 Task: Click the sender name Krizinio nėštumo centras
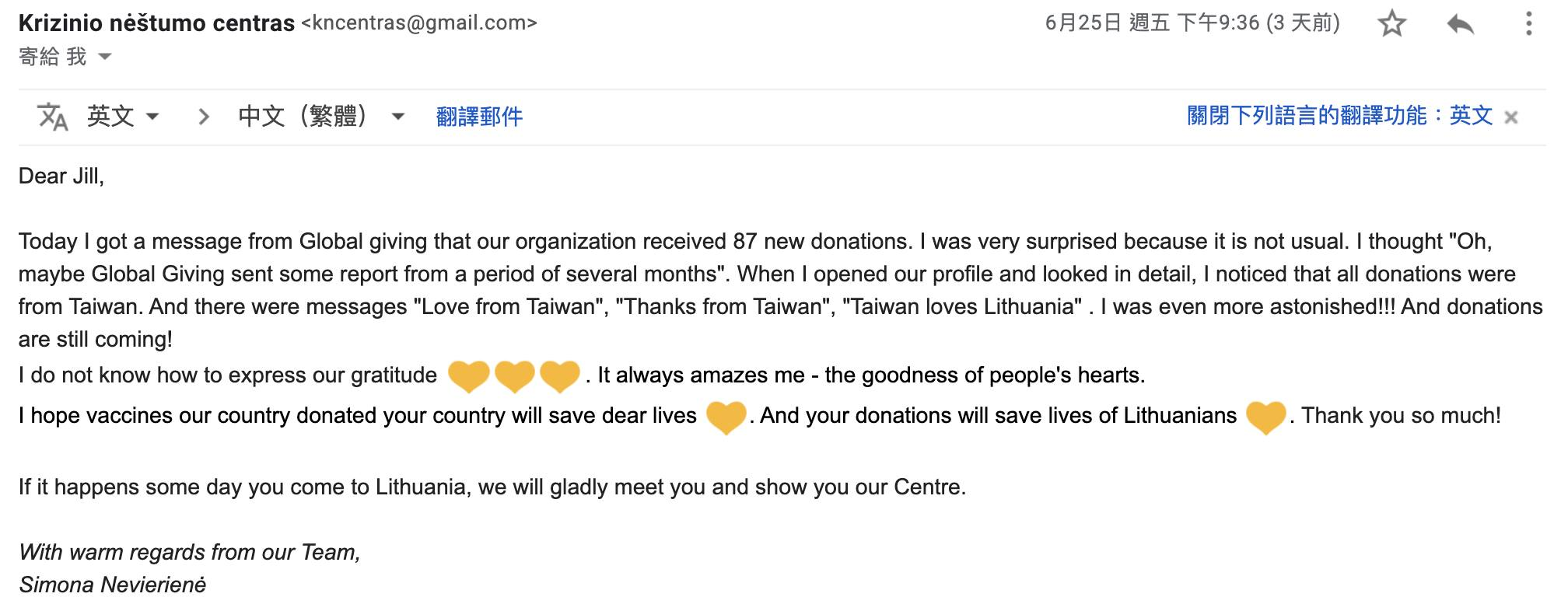click(156, 23)
